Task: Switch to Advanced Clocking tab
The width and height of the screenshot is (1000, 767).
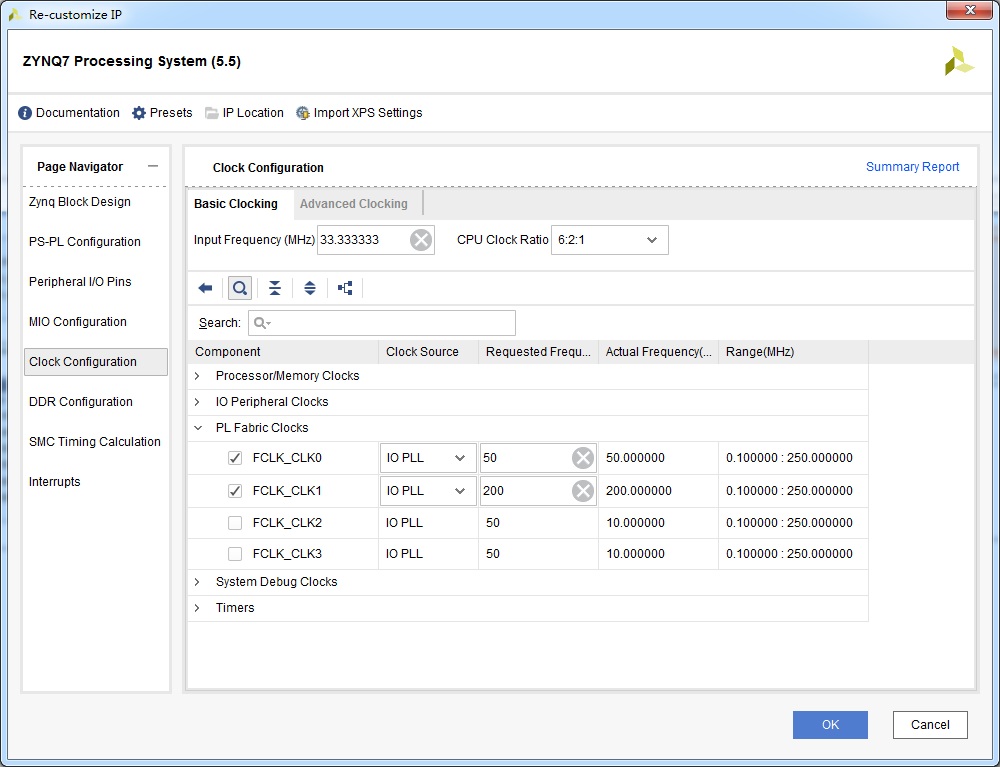Action: tap(354, 204)
